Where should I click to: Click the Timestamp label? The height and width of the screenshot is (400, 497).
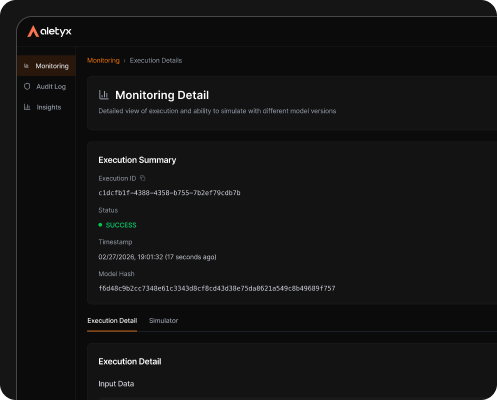(x=115, y=242)
